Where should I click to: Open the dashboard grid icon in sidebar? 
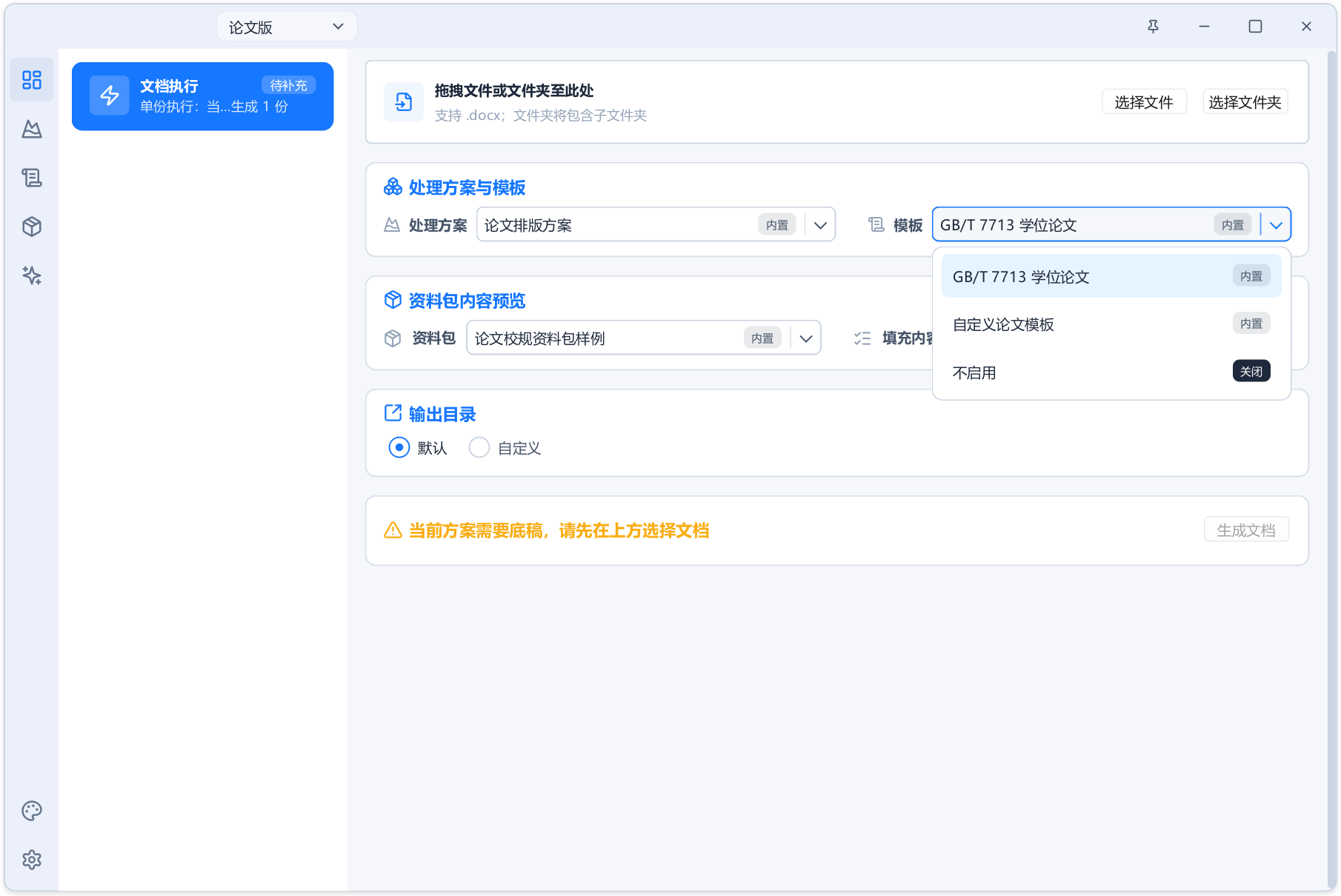point(32,80)
